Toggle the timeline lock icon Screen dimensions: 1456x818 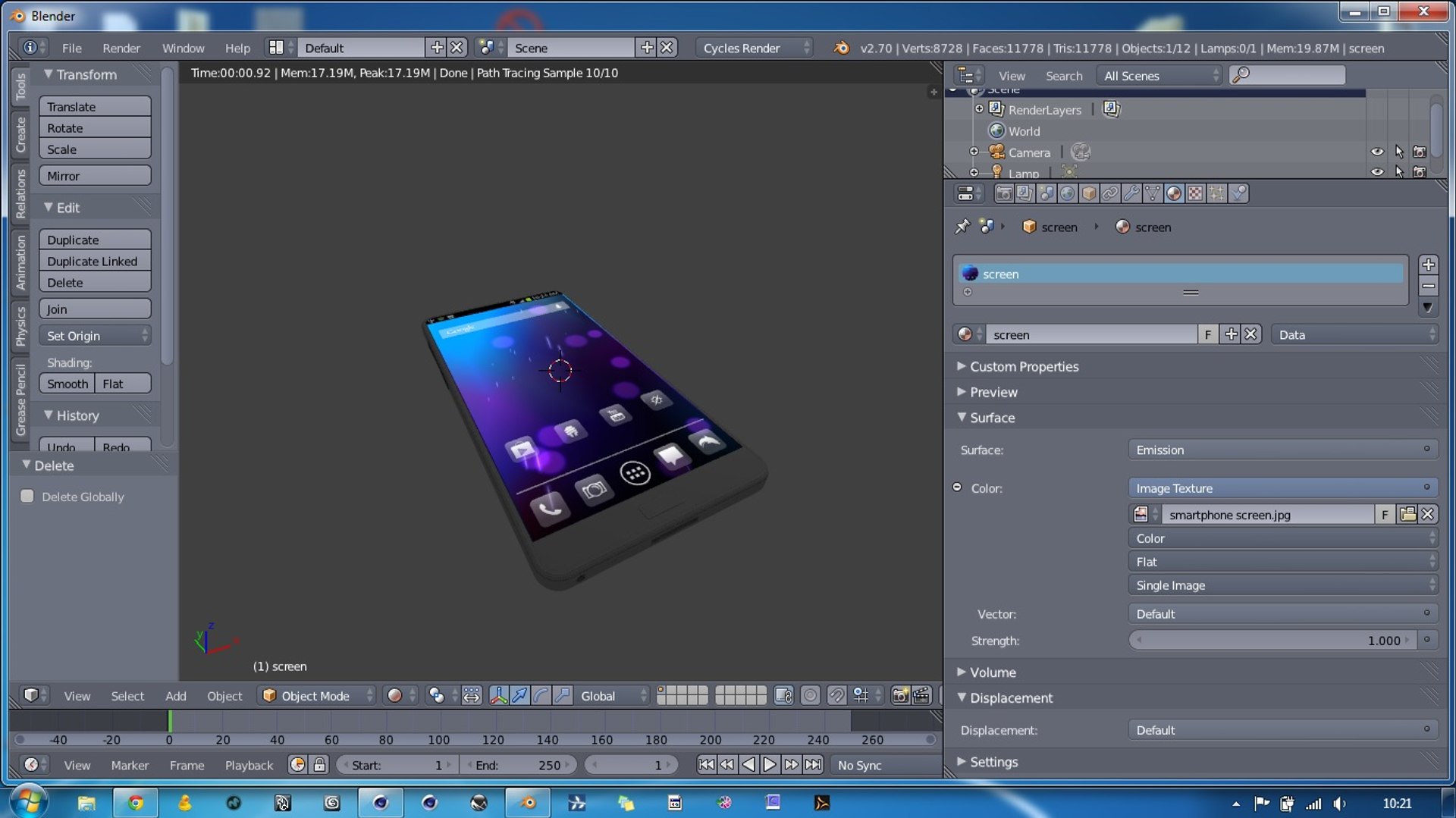(320, 765)
